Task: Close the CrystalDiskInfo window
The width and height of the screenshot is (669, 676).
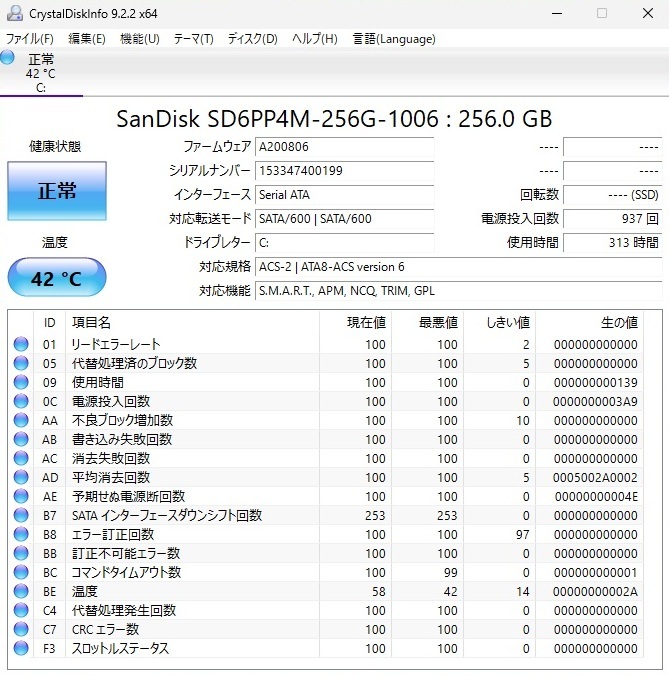Action: click(647, 13)
